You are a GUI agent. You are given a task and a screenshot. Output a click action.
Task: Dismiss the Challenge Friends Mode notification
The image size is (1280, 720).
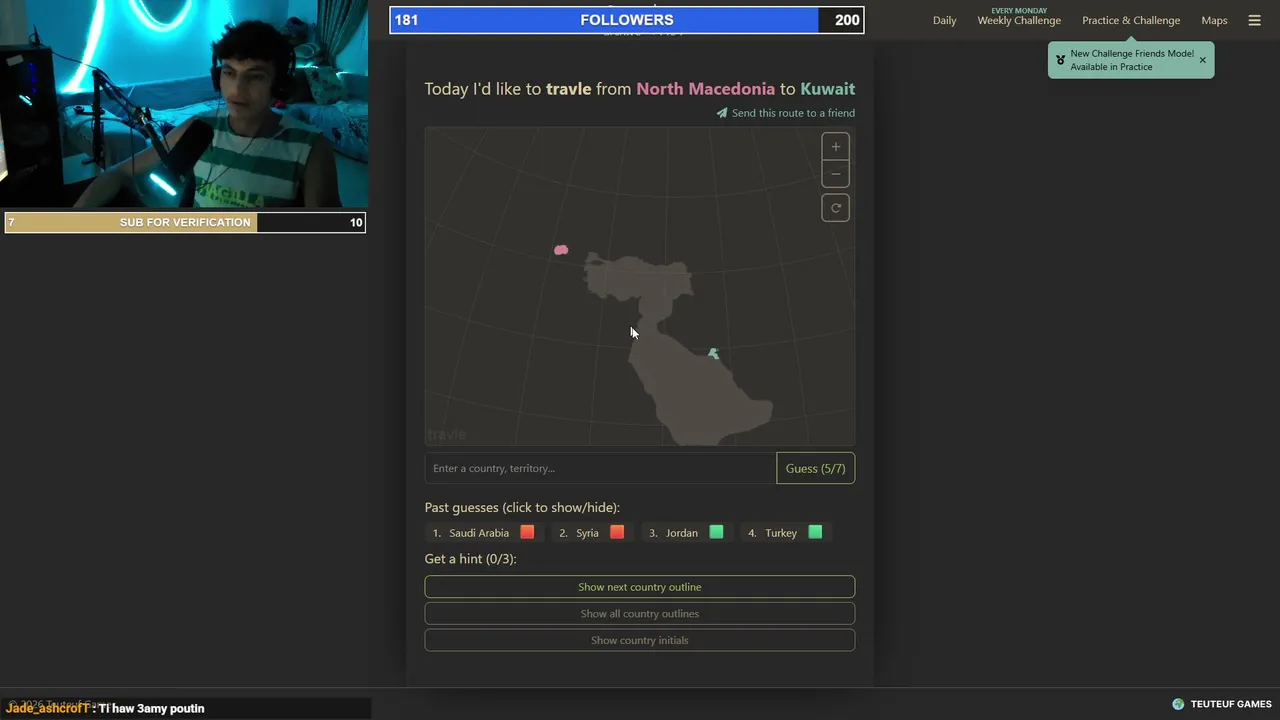tap(1202, 60)
